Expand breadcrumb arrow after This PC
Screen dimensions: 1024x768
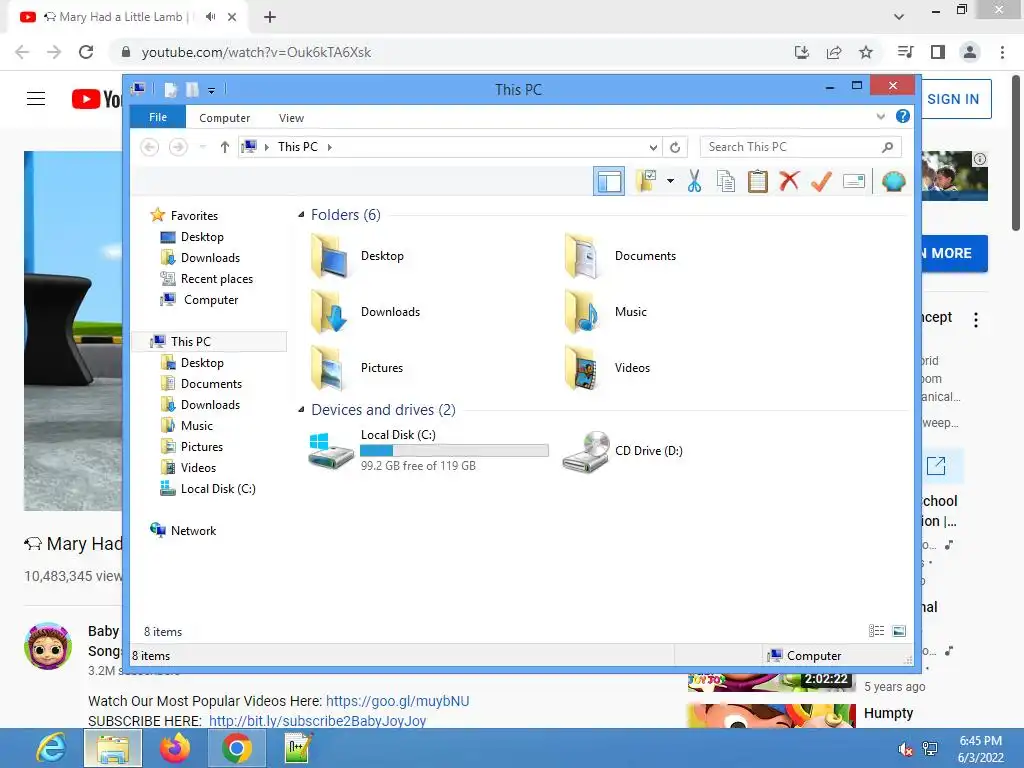pos(329,147)
